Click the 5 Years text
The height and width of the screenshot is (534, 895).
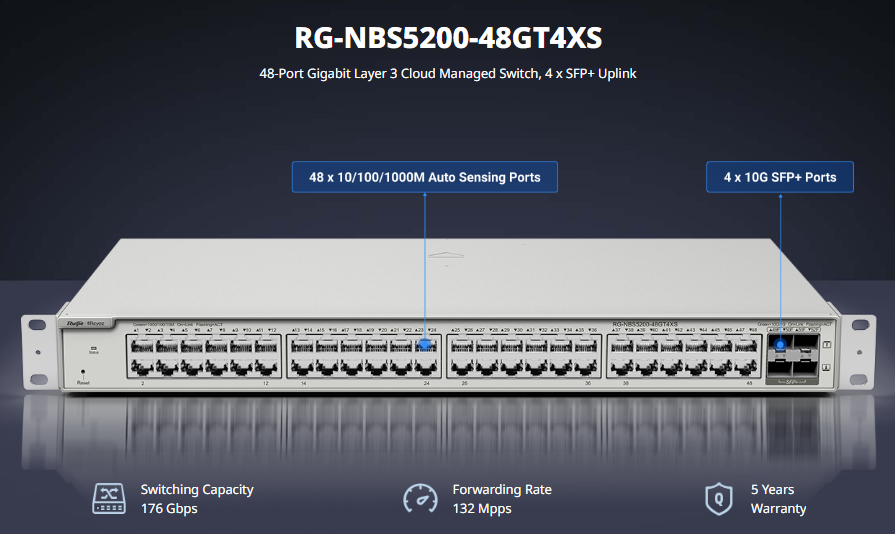[x=772, y=490]
